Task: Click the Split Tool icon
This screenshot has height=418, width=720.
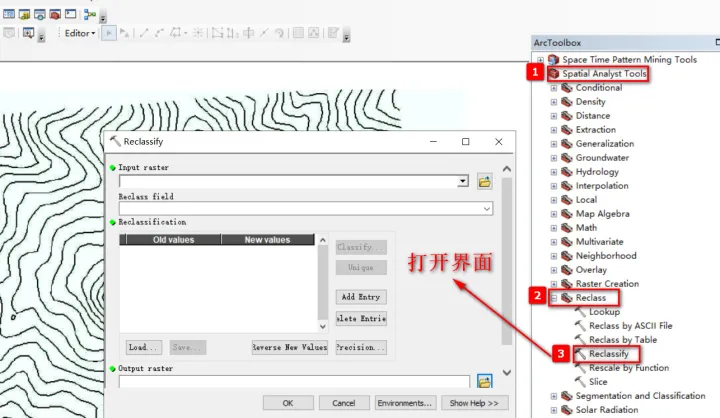Action: [264, 33]
